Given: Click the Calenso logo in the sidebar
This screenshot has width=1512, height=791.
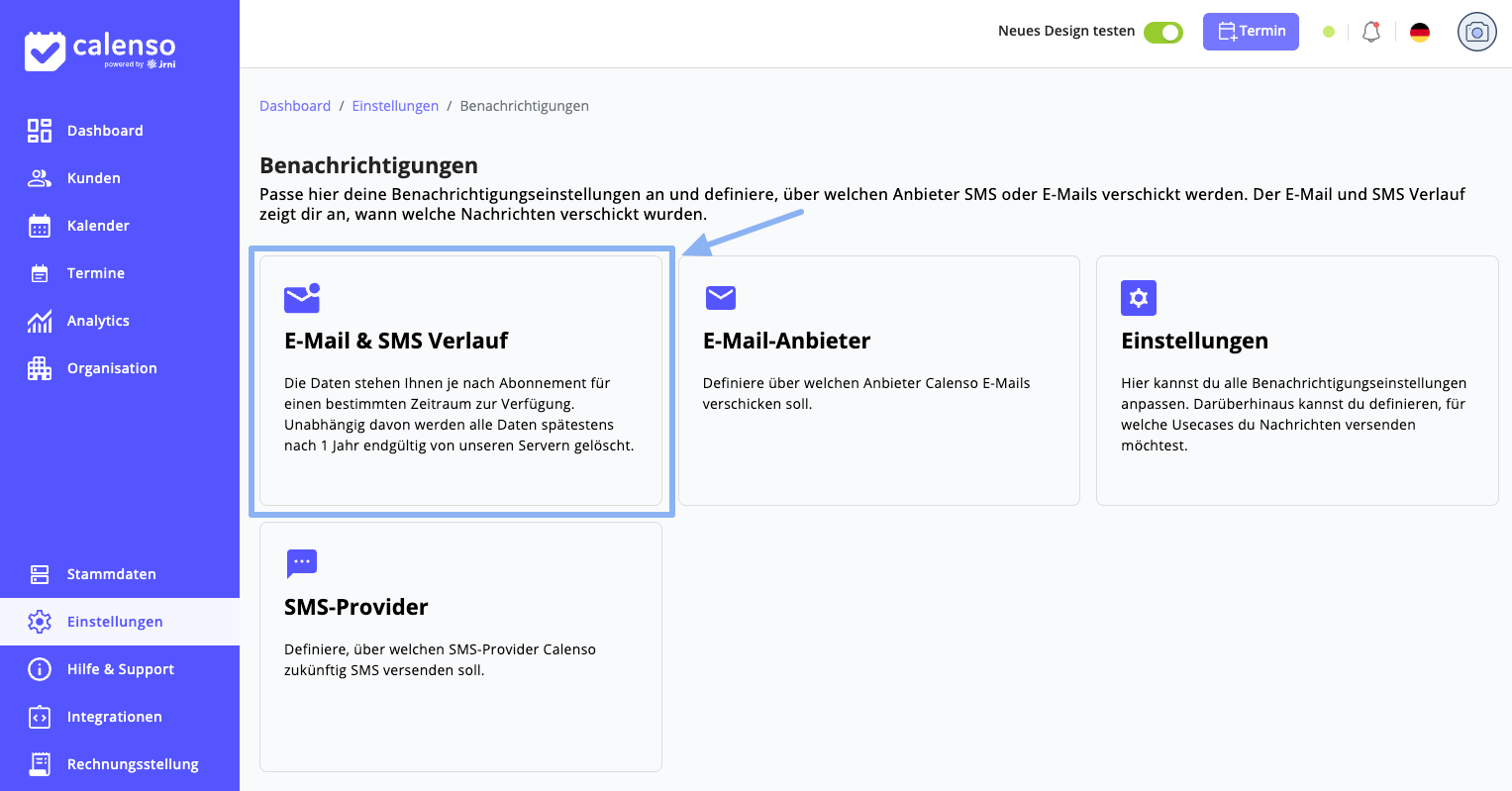Looking at the screenshot, I should tap(100, 50).
